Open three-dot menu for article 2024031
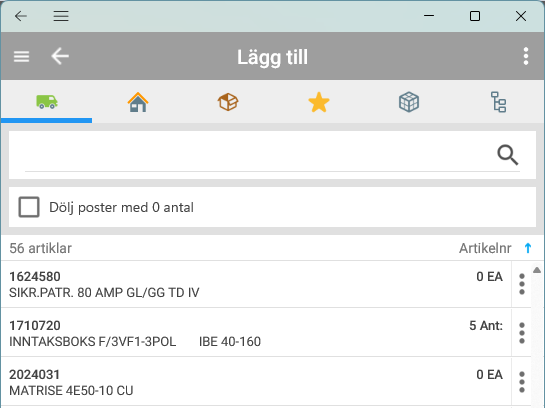 [x=522, y=382]
